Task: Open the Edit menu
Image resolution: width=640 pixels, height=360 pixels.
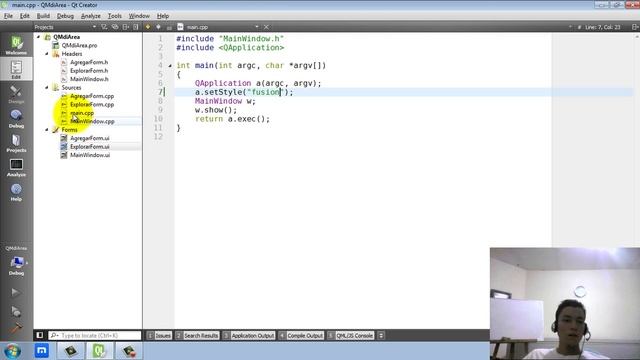Action: coord(24,16)
